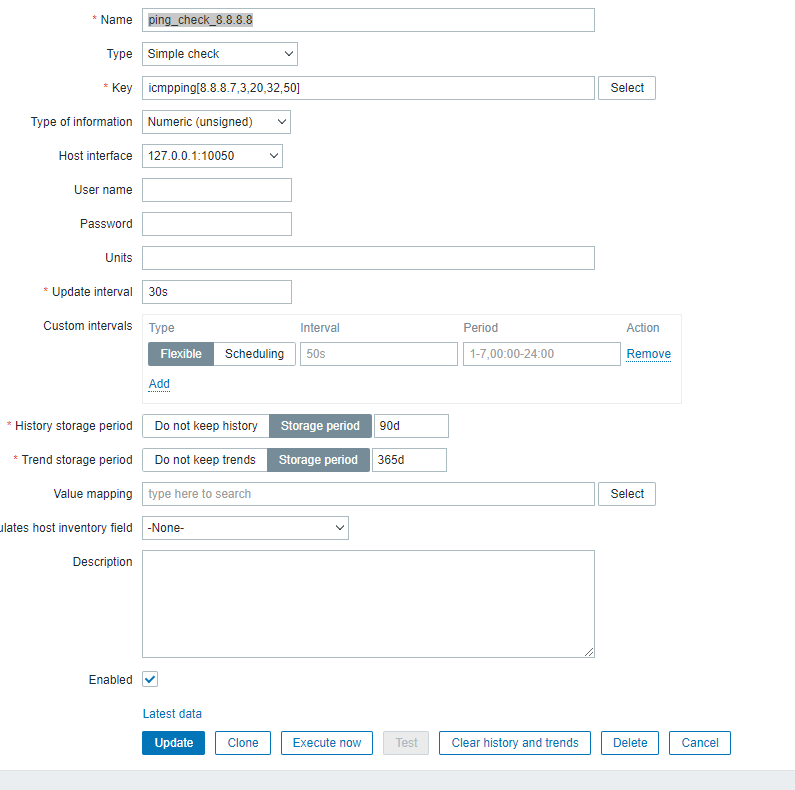Add a new custom interval
Image resolution: width=795 pixels, height=790 pixels.
click(x=159, y=384)
